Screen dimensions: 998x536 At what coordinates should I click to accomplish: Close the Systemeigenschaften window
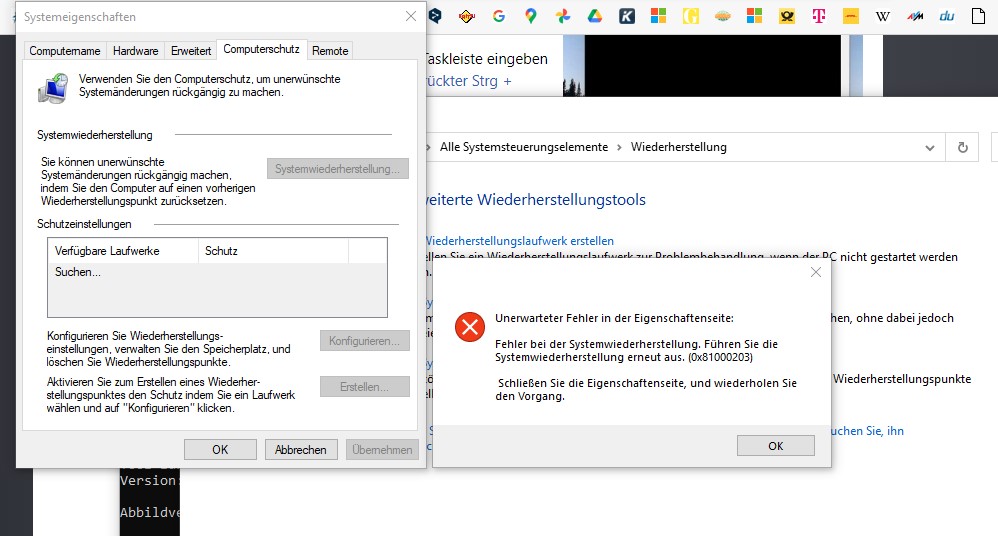click(411, 17)
